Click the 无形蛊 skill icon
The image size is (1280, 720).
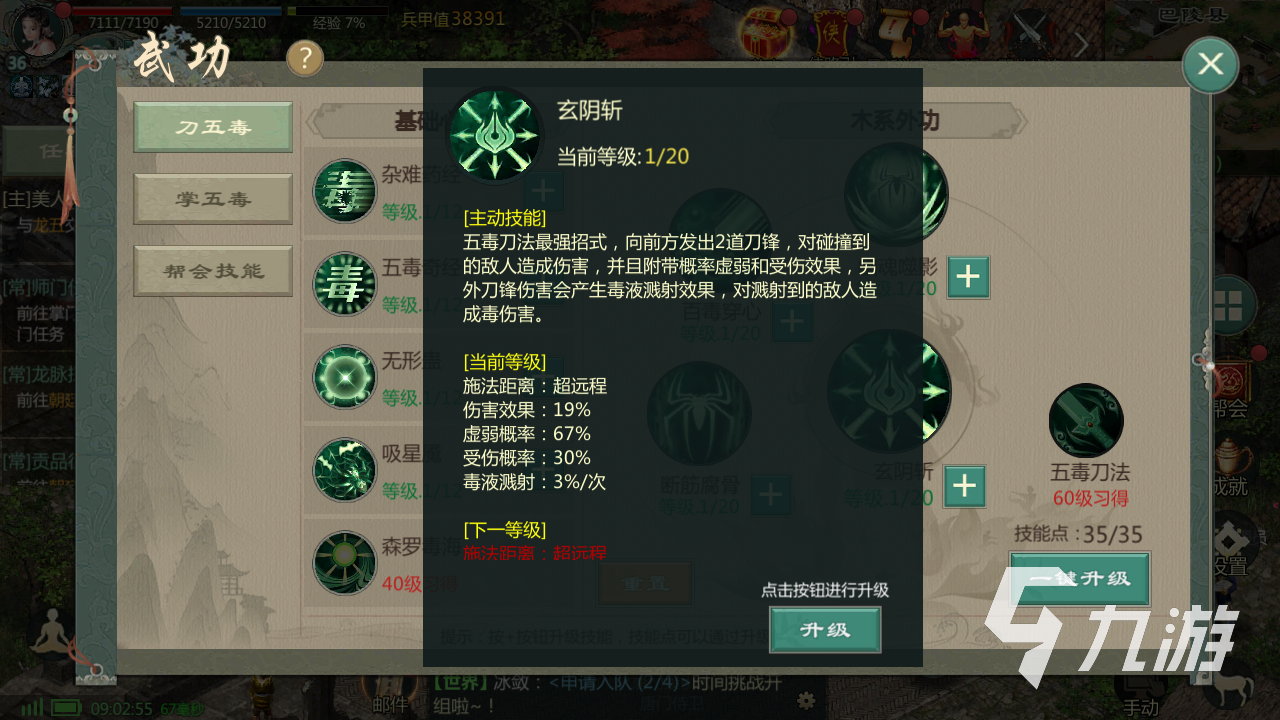tap(344, 376)
